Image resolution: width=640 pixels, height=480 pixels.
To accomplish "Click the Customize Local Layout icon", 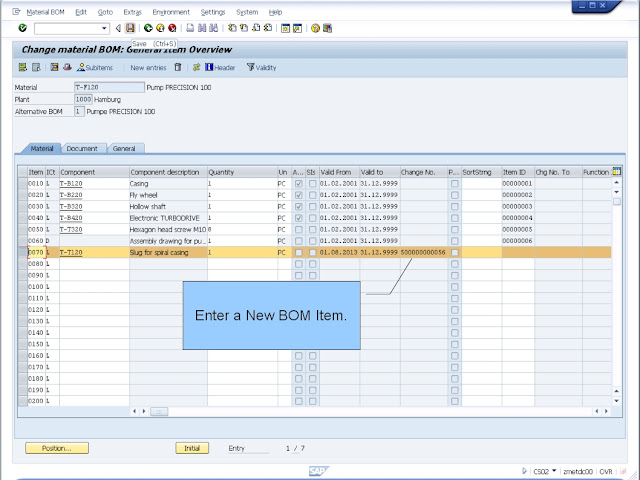I will (x=327, y=28).
